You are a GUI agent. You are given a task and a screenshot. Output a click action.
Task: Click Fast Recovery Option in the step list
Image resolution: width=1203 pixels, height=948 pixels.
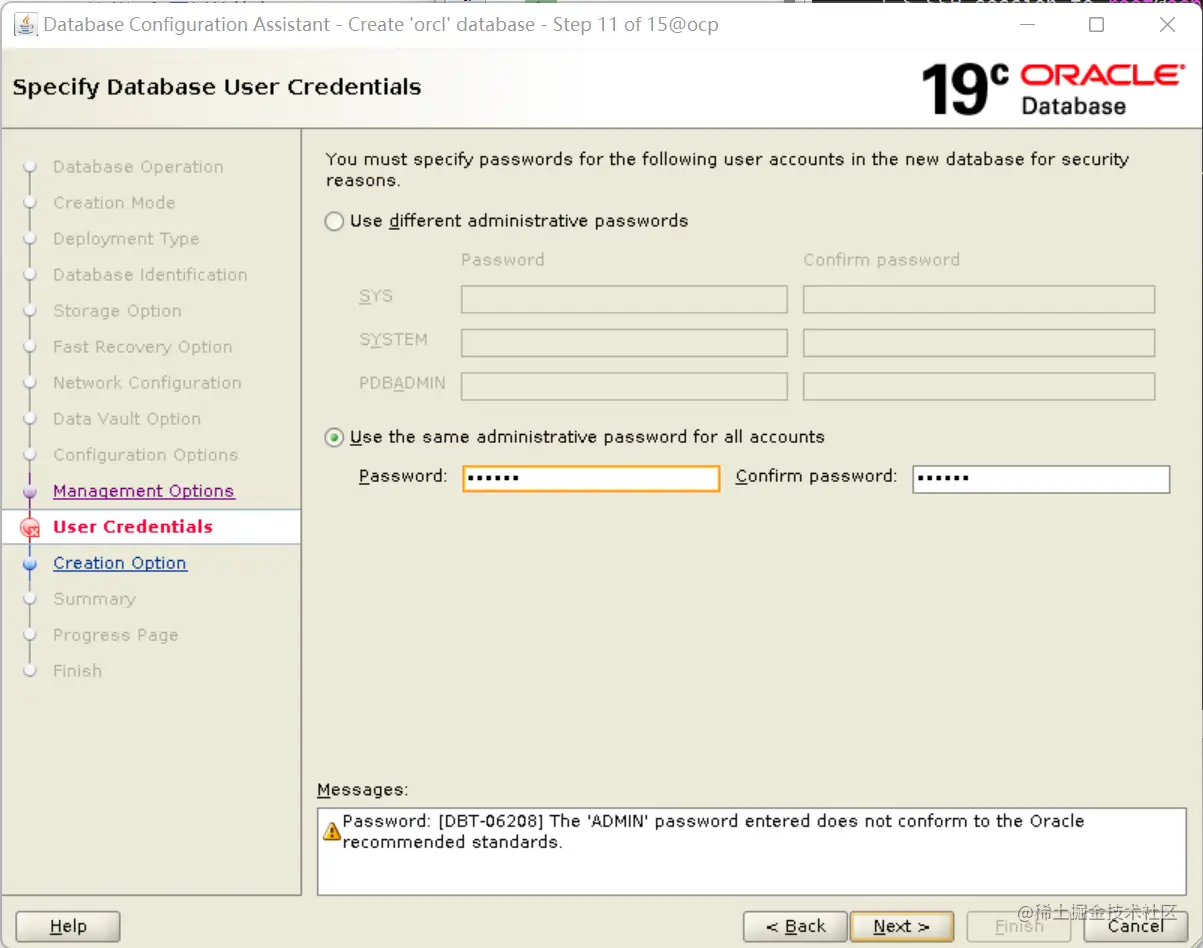pyautogui.click(x=143, y=347)
